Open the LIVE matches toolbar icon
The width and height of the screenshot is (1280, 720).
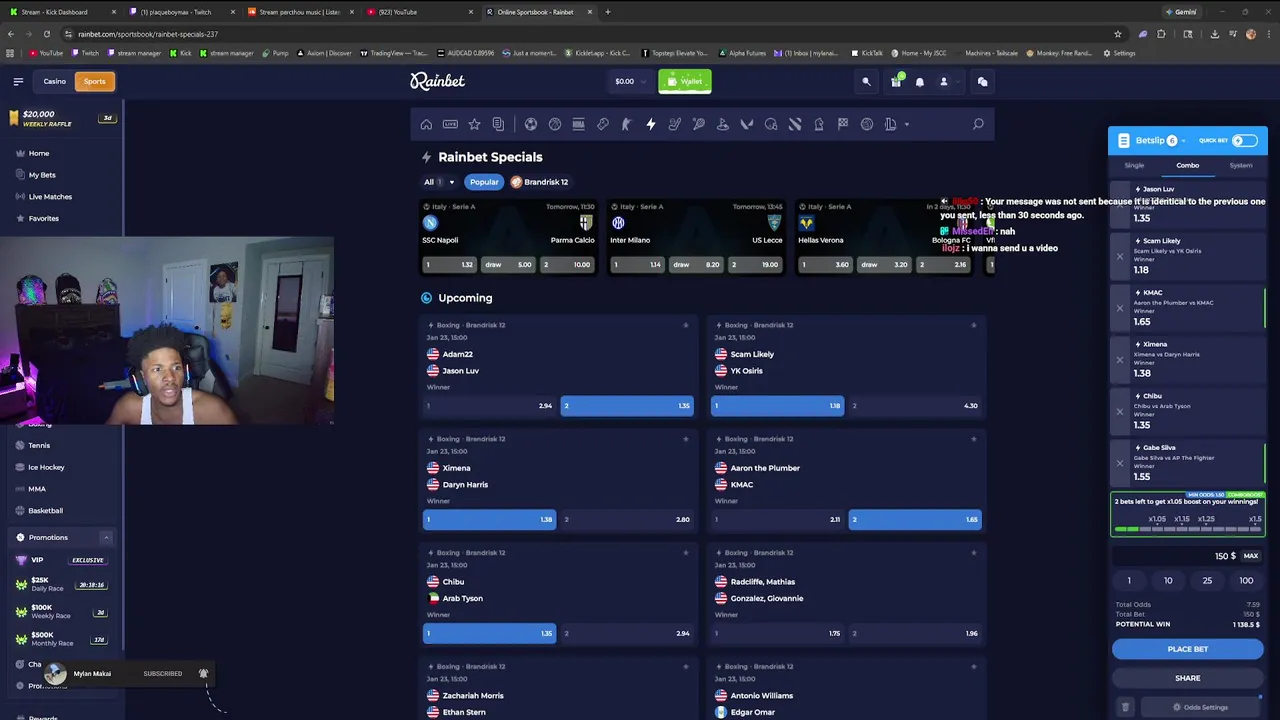[x=450, y=124]
